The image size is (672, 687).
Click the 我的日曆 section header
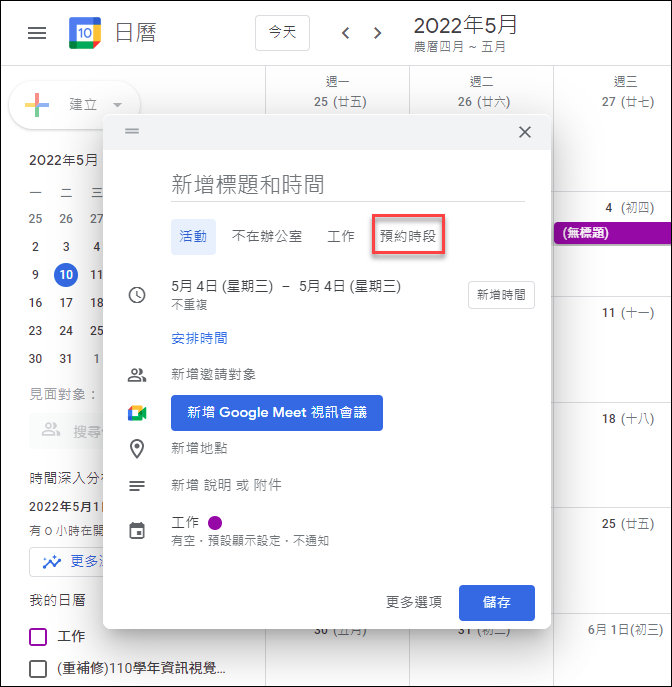click(57, 600)
